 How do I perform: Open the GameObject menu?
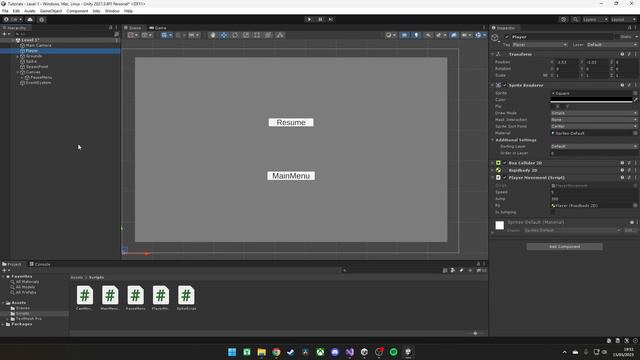pyautogui.click(x=51, y=11)
